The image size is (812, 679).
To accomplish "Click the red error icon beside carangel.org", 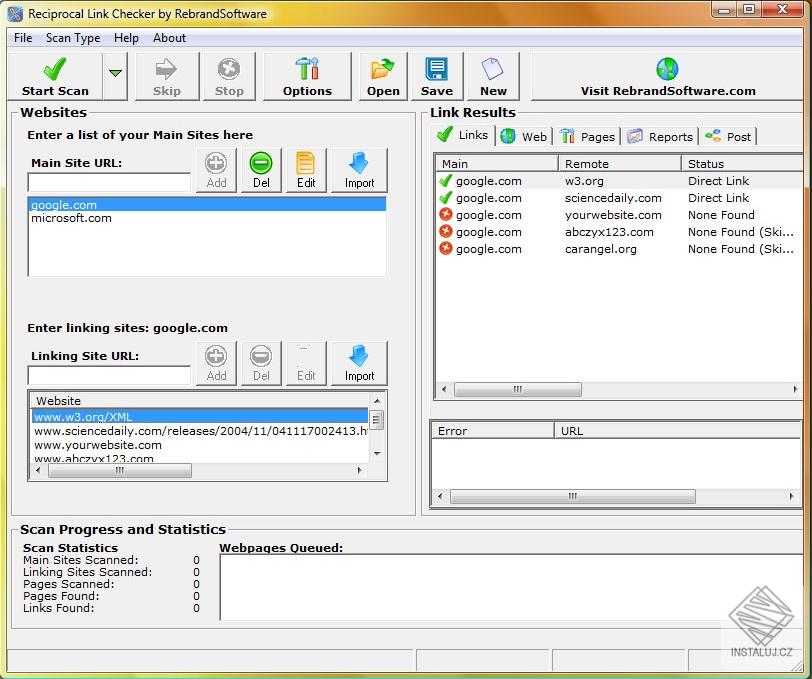I will tap(445, 249).
